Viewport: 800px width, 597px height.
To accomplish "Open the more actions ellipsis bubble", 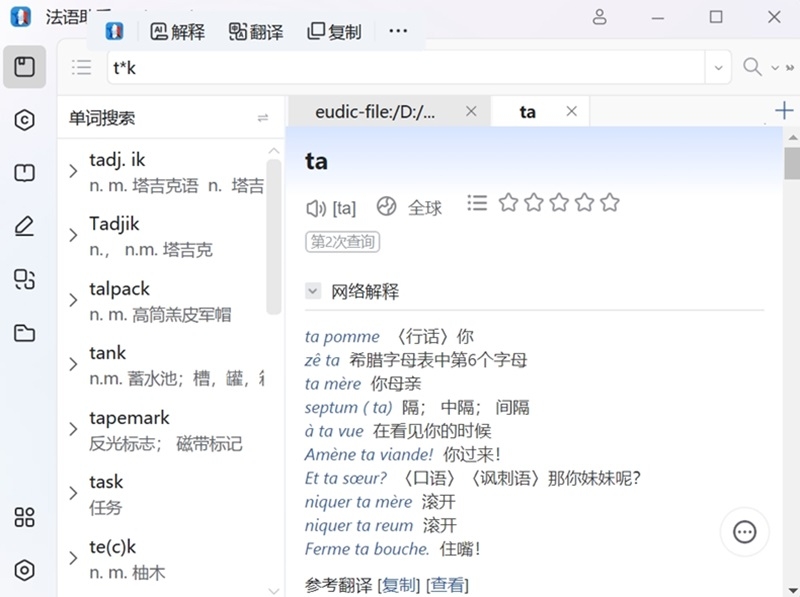I will pos(744,532).
